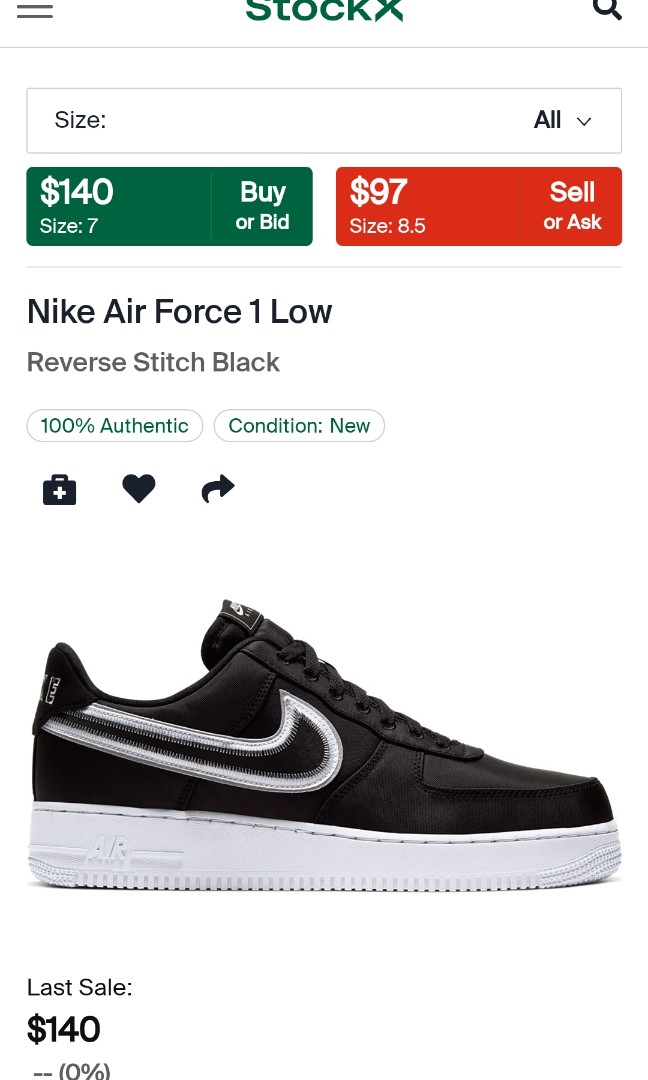The height and width of the screenshot is (1080, 648).
Task: Select the Condition: New badge
Action: 298,425
